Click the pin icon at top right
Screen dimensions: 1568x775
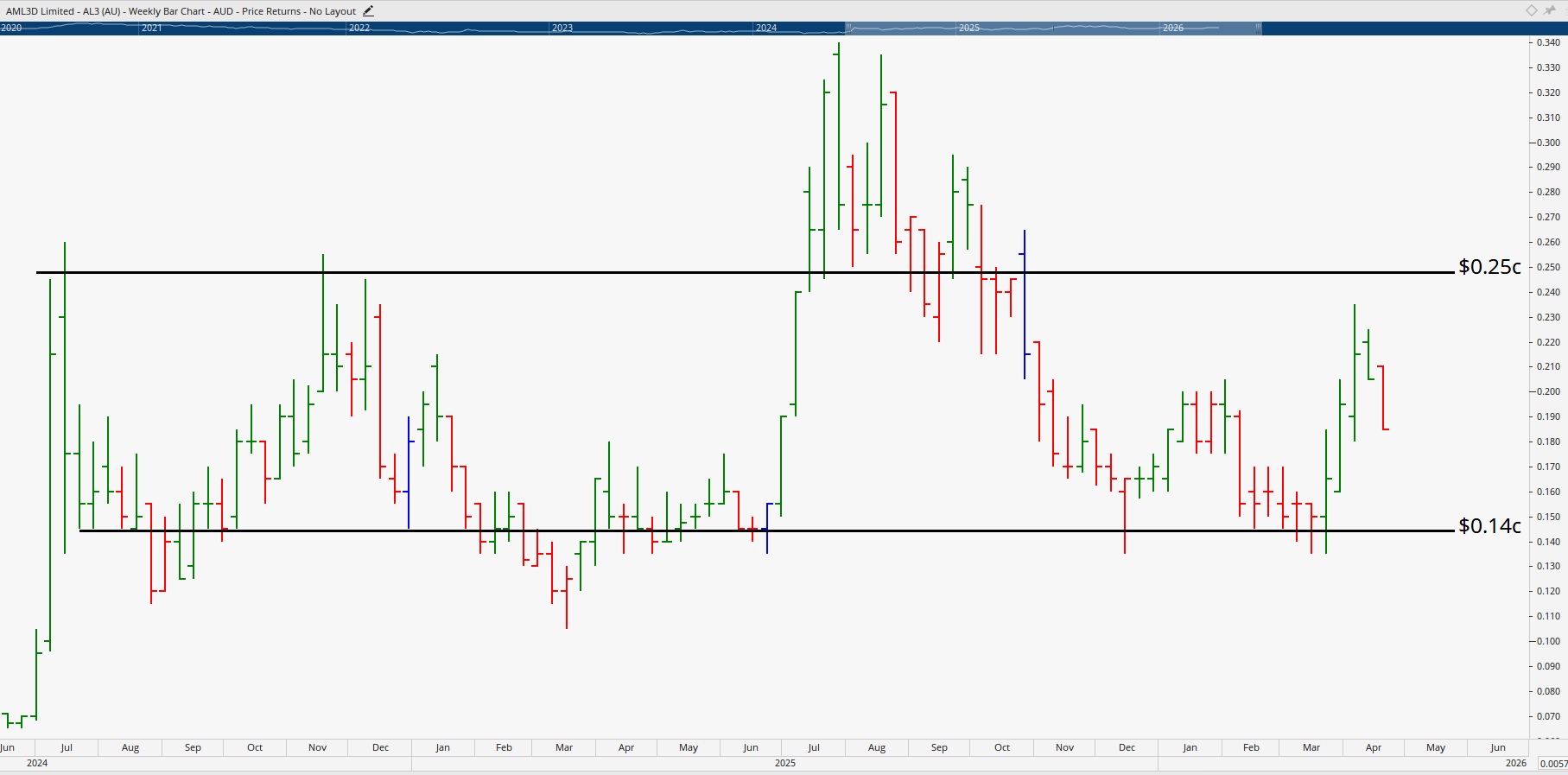coord(1550,10)
